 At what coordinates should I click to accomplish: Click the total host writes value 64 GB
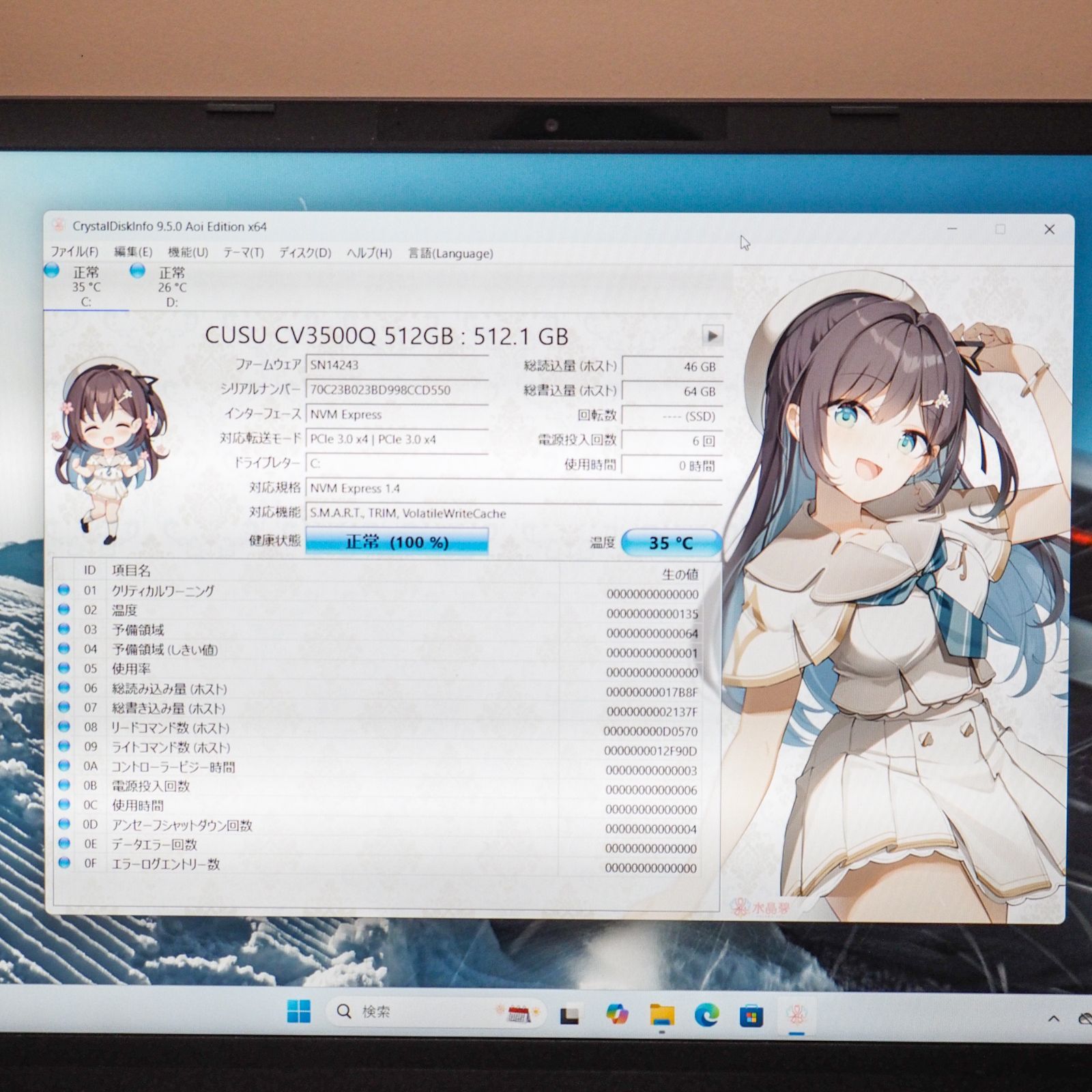click(x=672, y=391)
